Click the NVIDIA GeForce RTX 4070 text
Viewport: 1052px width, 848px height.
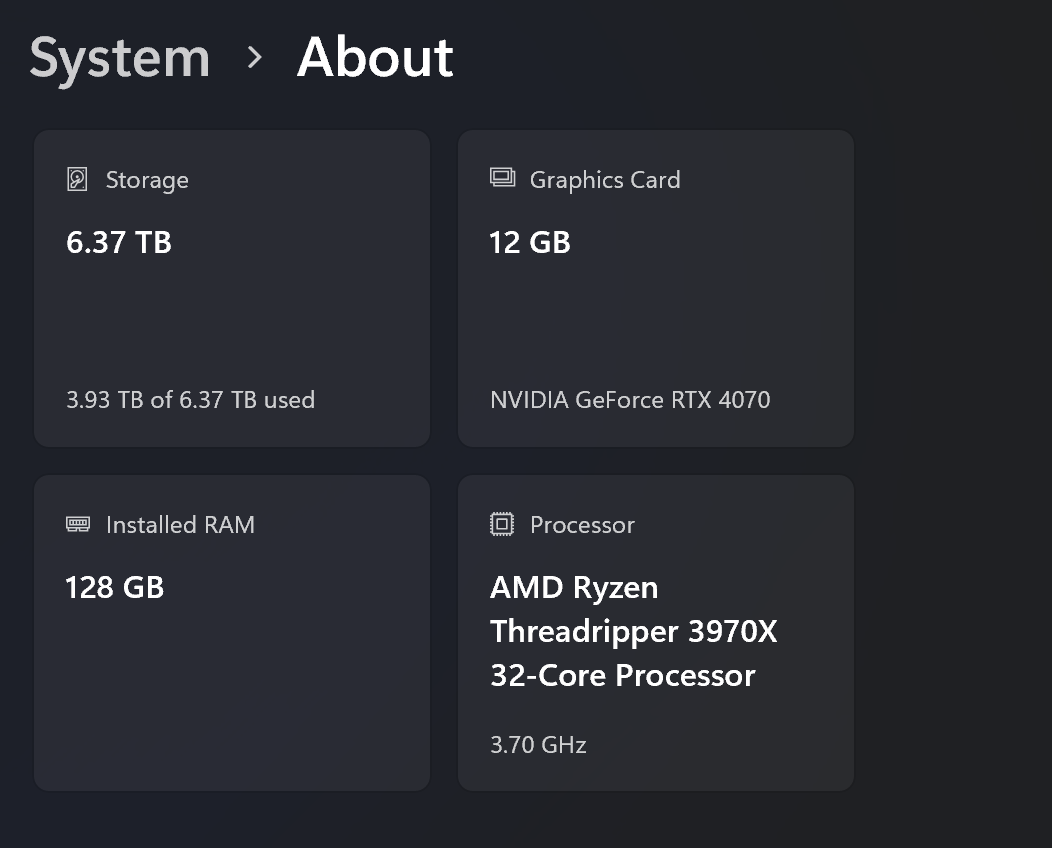tap(630, 400)
